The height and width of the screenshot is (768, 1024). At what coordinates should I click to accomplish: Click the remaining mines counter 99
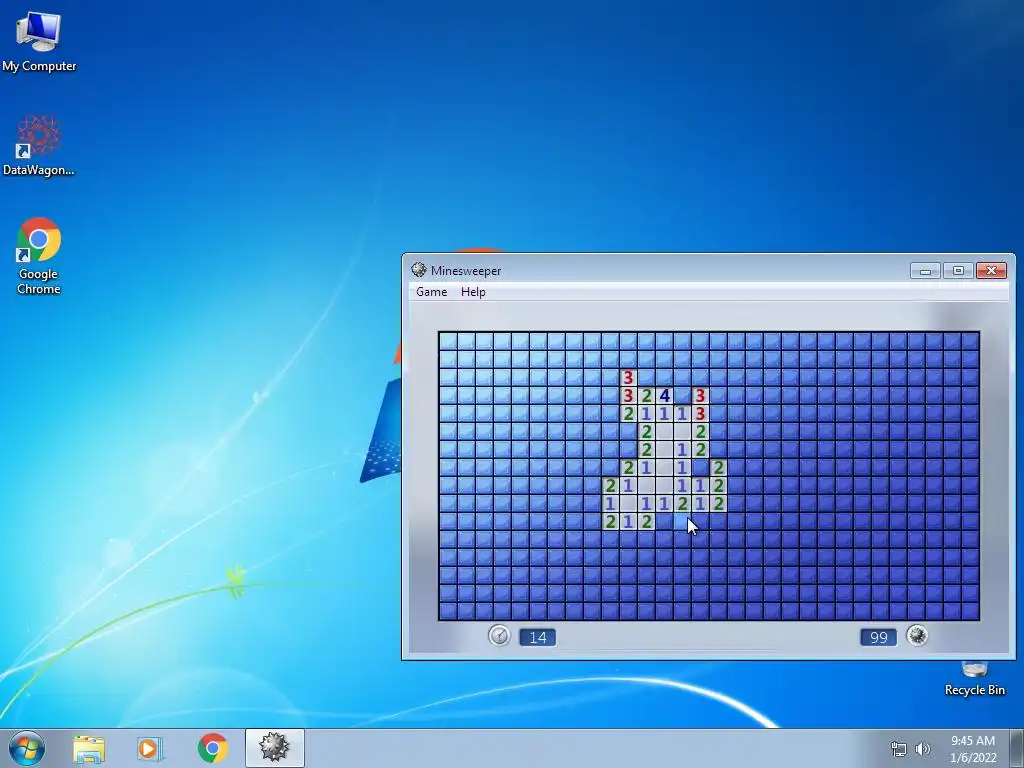coord(879,637)
